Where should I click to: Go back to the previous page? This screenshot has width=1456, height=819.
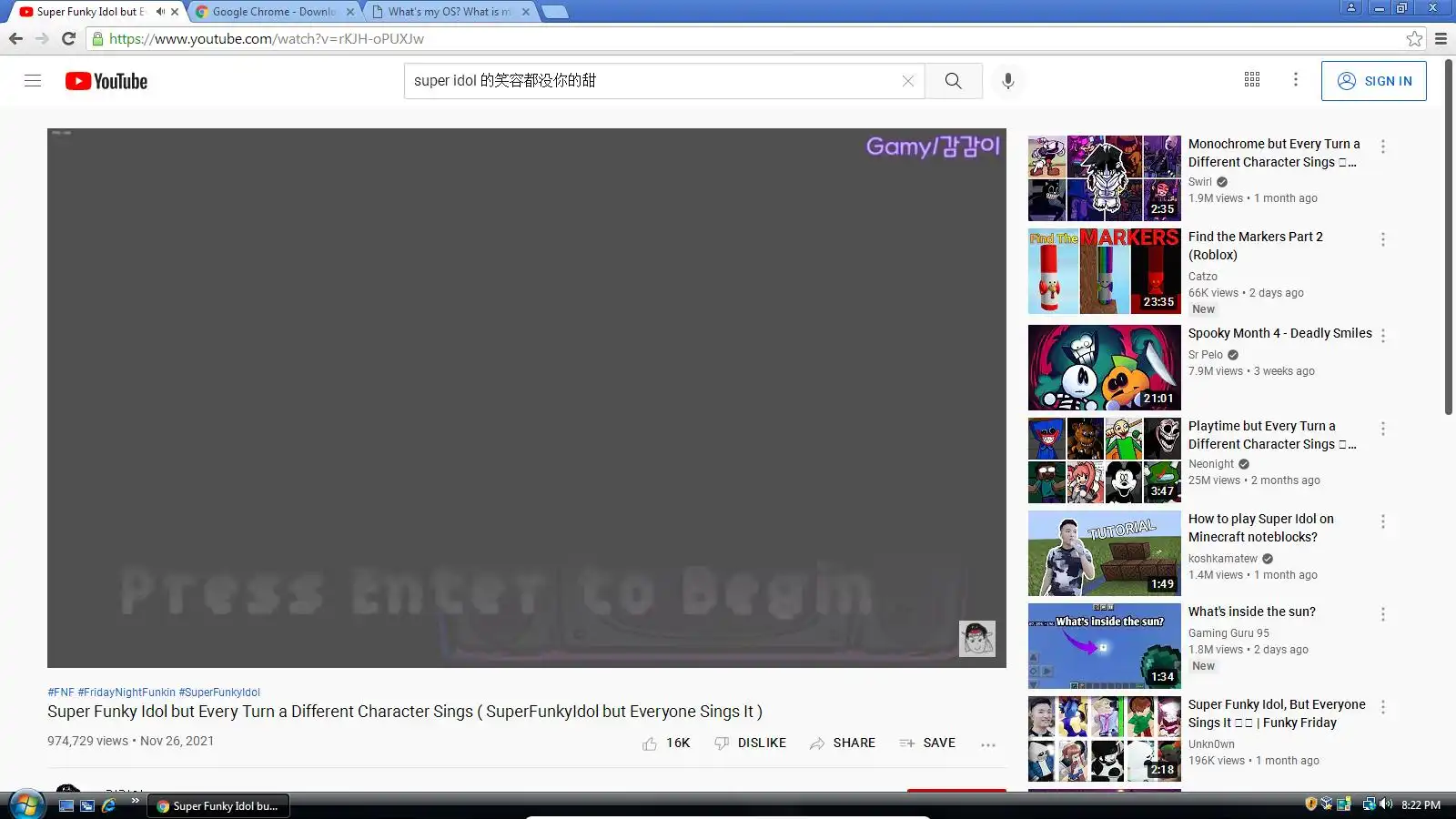click(x=15, y=38)
